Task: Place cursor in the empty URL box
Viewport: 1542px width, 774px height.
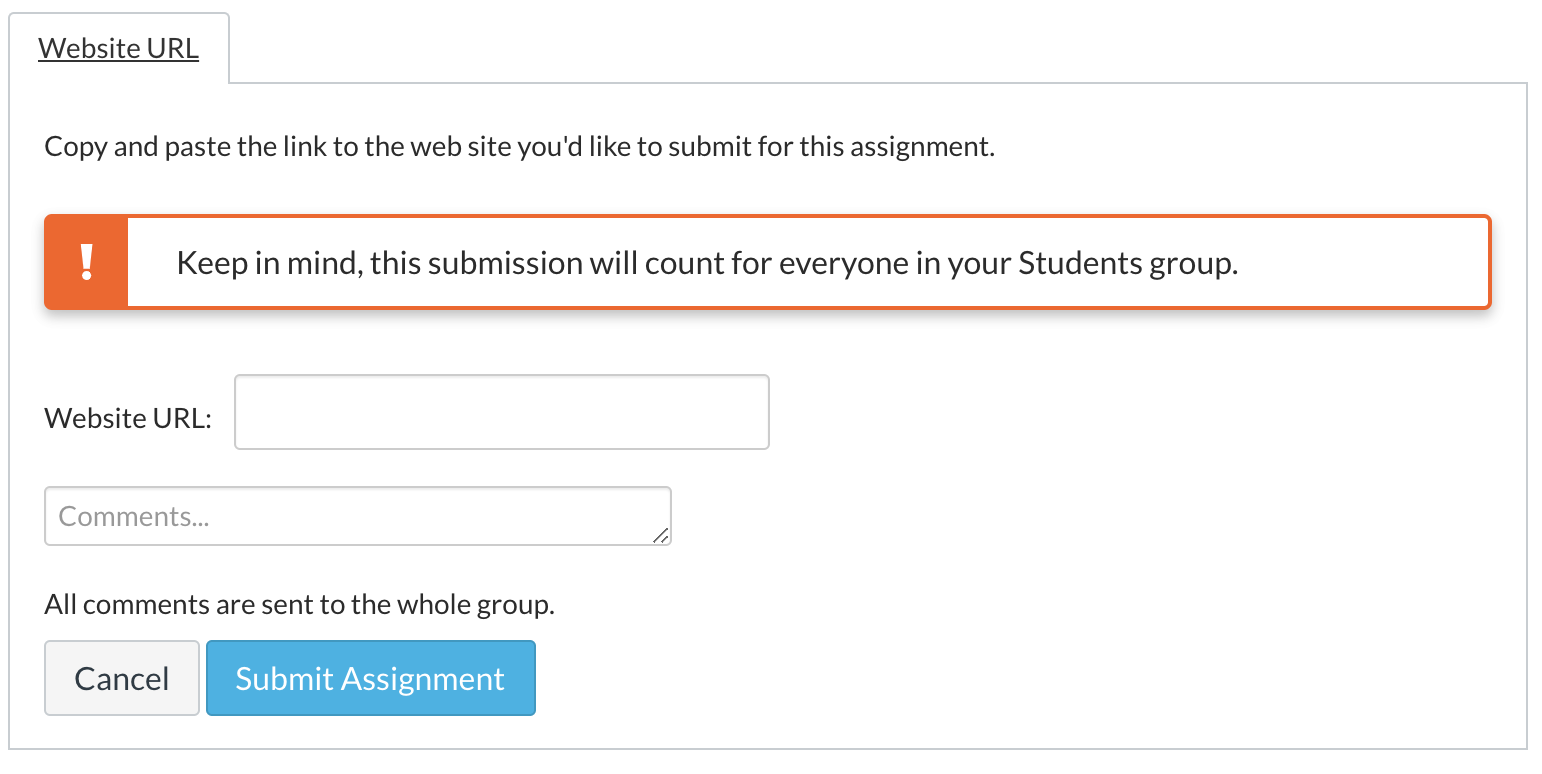Action: (x=501, y=412)
